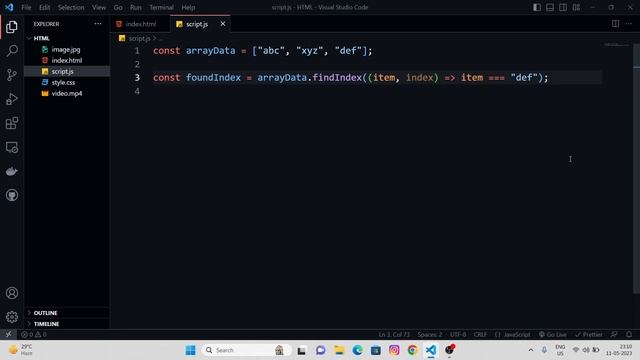Screen dimensions: 640x360
Task: Click the editor minimap
Action: (x=617, y=45)
